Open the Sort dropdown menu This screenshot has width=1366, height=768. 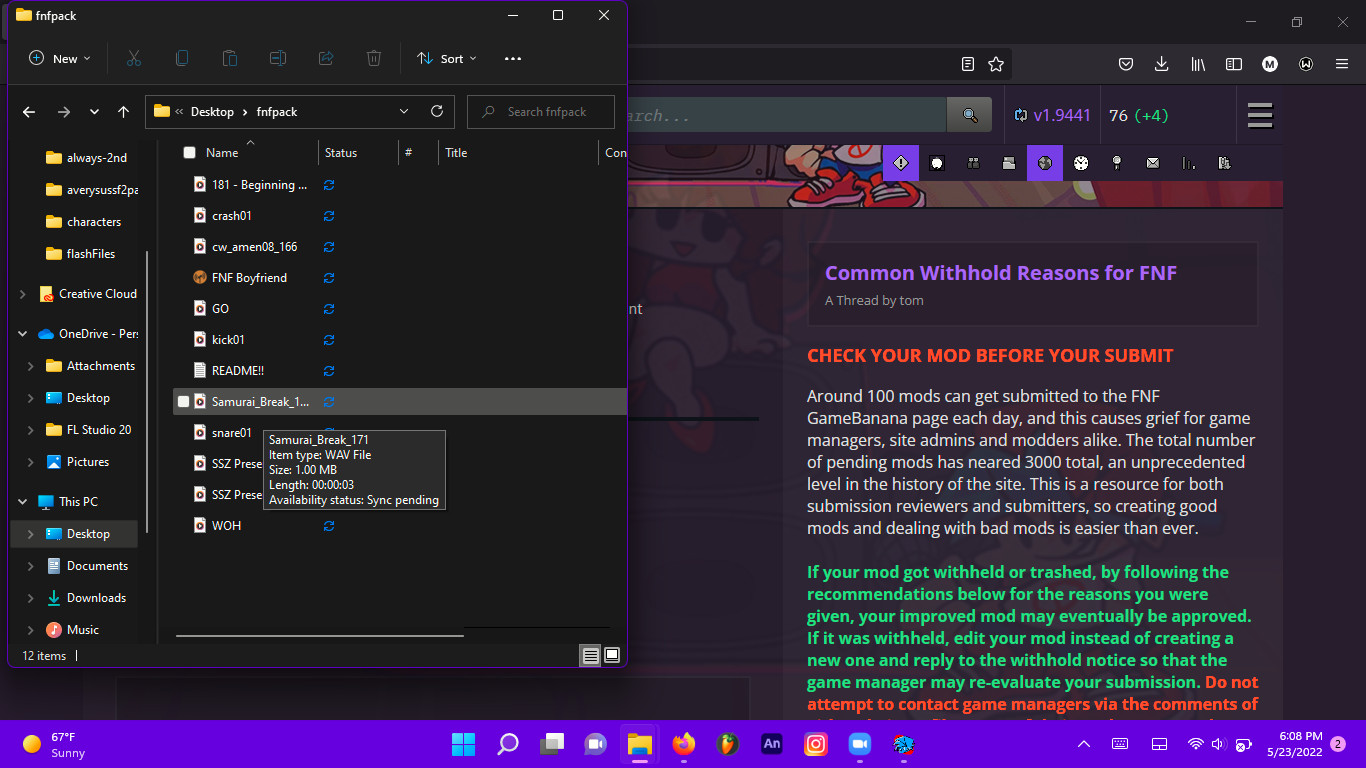coord(447,58)
